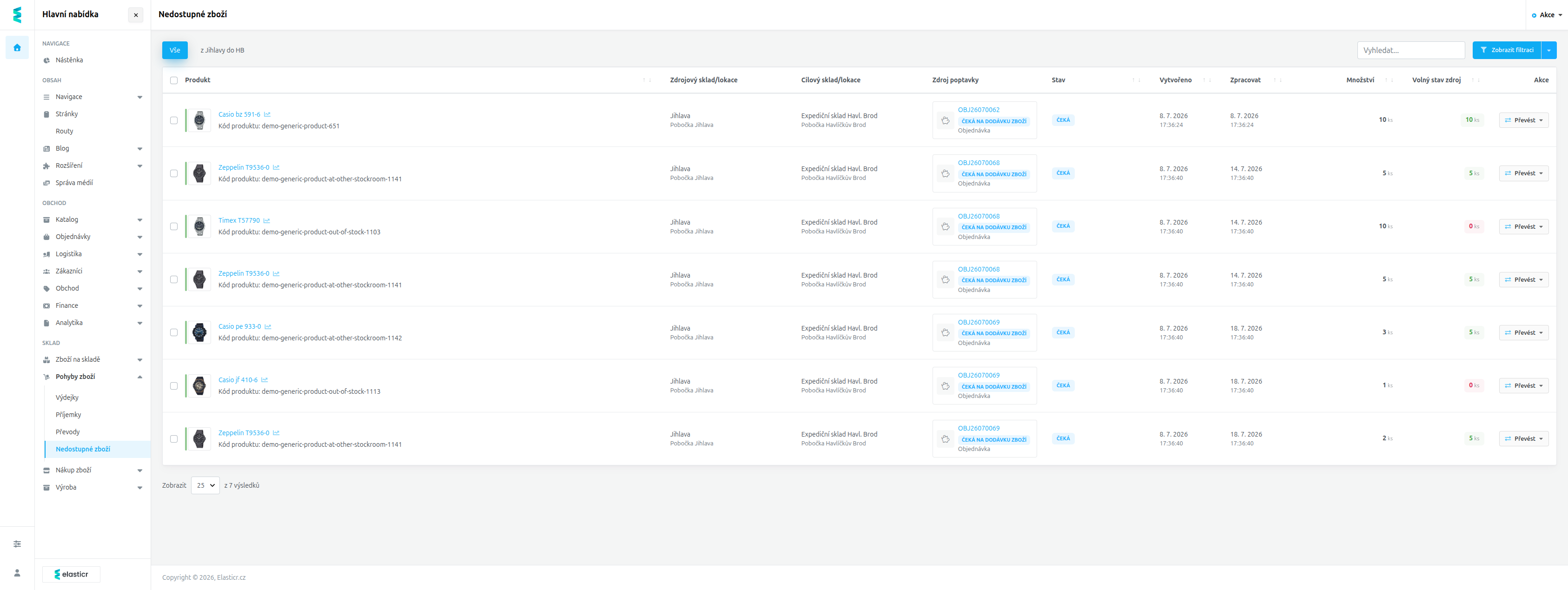Check the row checkbox for Casio bz 591-6
This screenshot has height=590, width=1568.
click(x=174, y=120)
